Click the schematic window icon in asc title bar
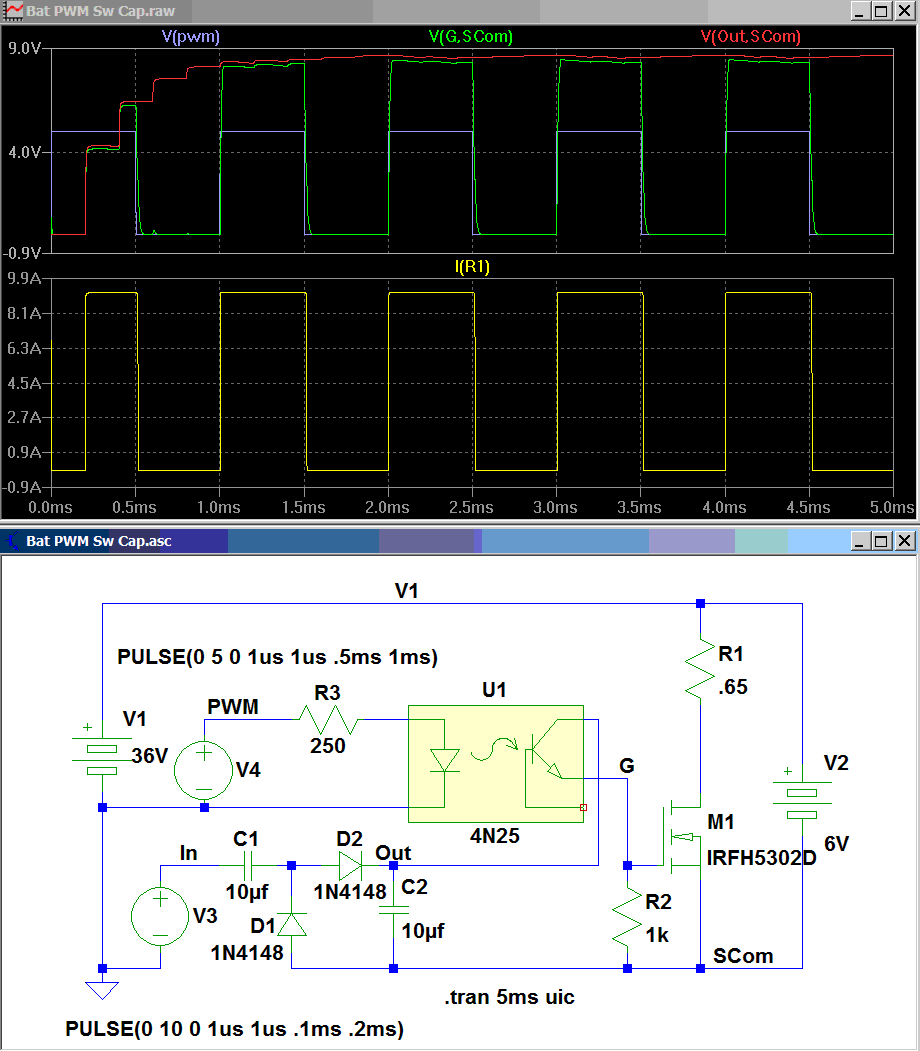The width and height of the screenshot is (920, 1051). (x=13, y=541)
